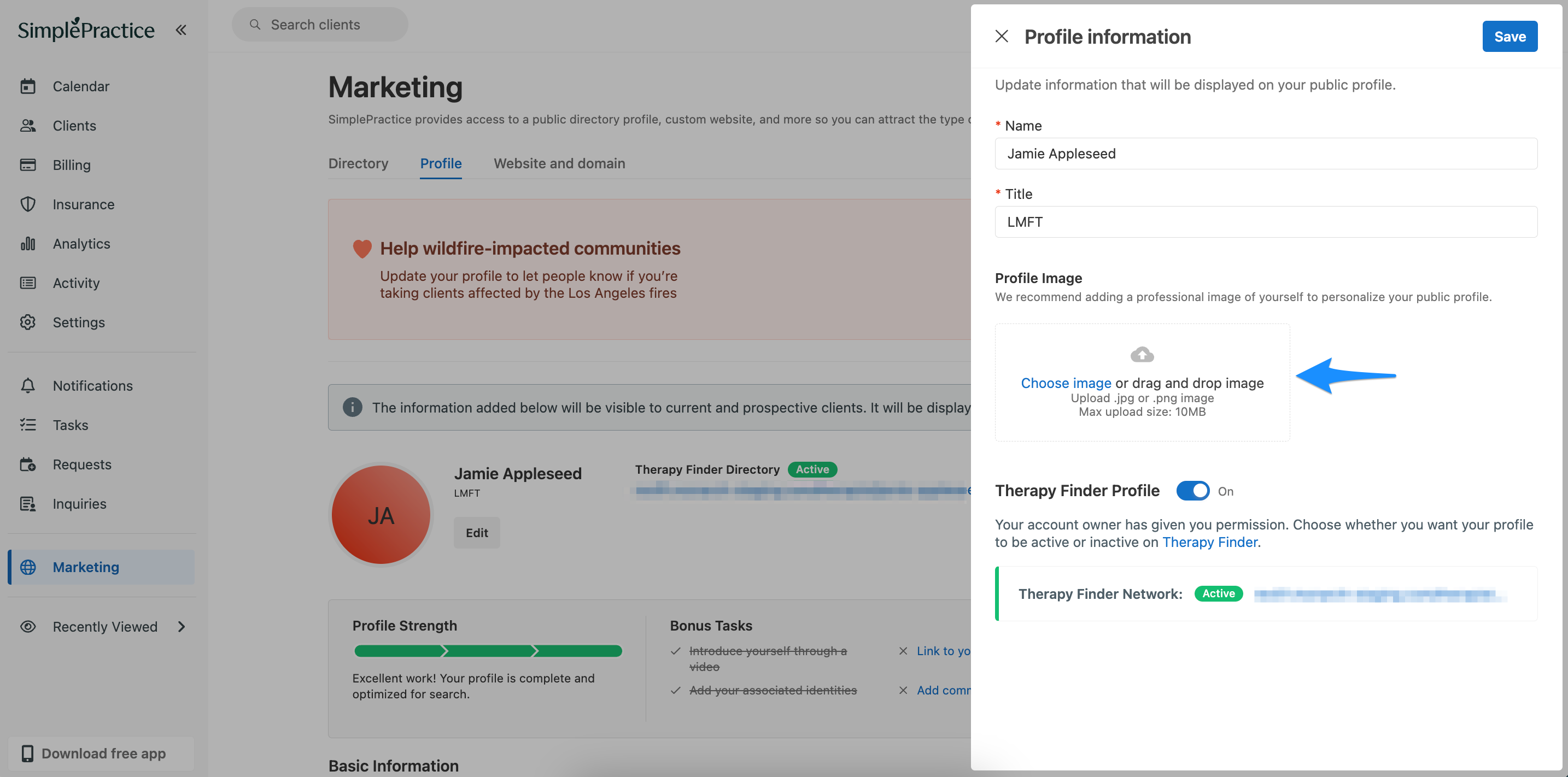
Task: Click the Clients people icon
Action: click(28, 125)
